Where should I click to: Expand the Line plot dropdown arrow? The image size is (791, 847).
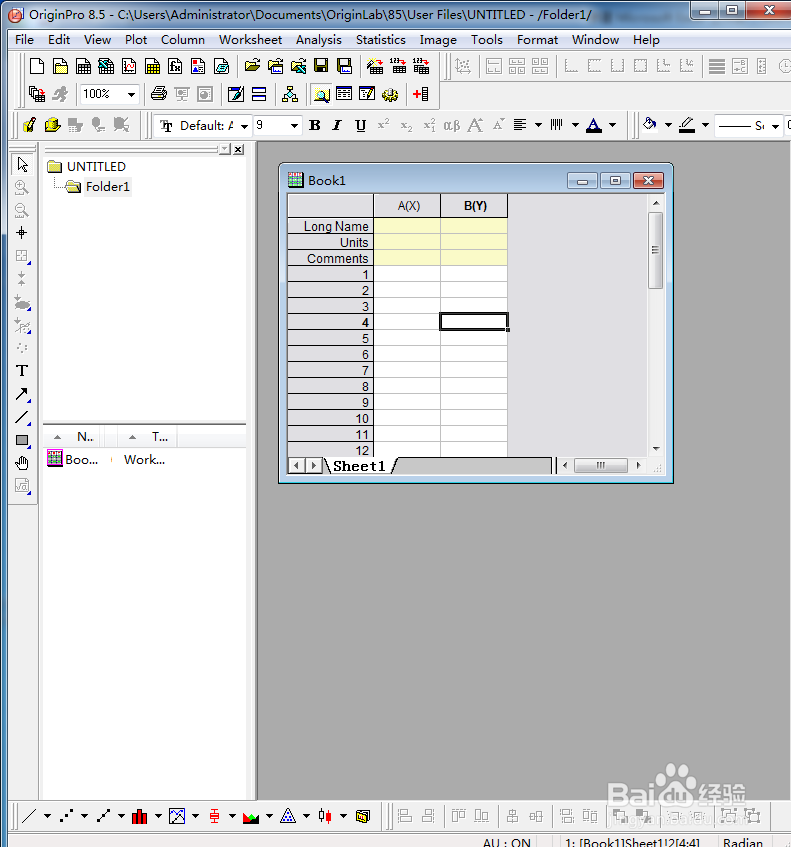48,816
